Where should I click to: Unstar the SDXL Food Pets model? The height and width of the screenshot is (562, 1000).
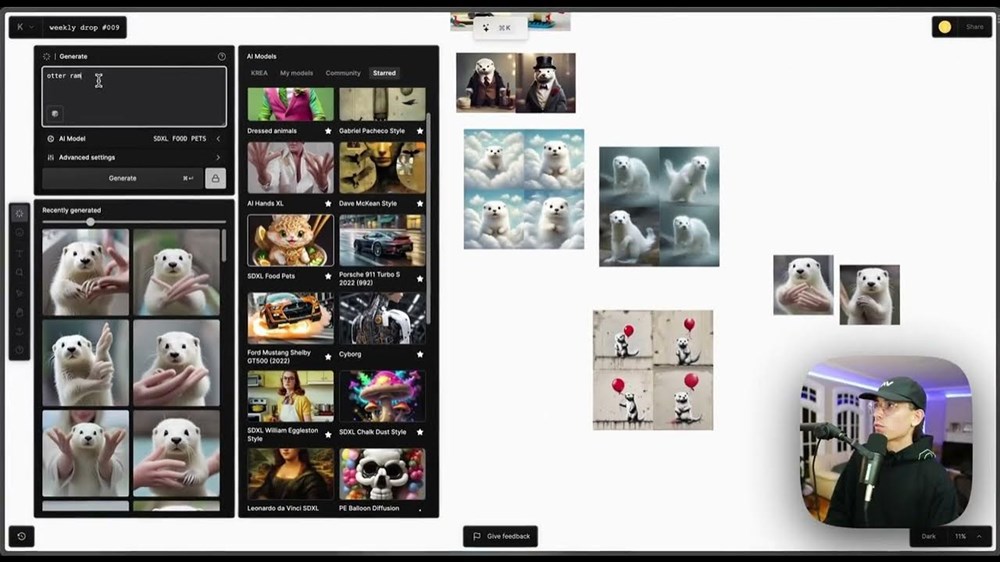coord(328,276)
